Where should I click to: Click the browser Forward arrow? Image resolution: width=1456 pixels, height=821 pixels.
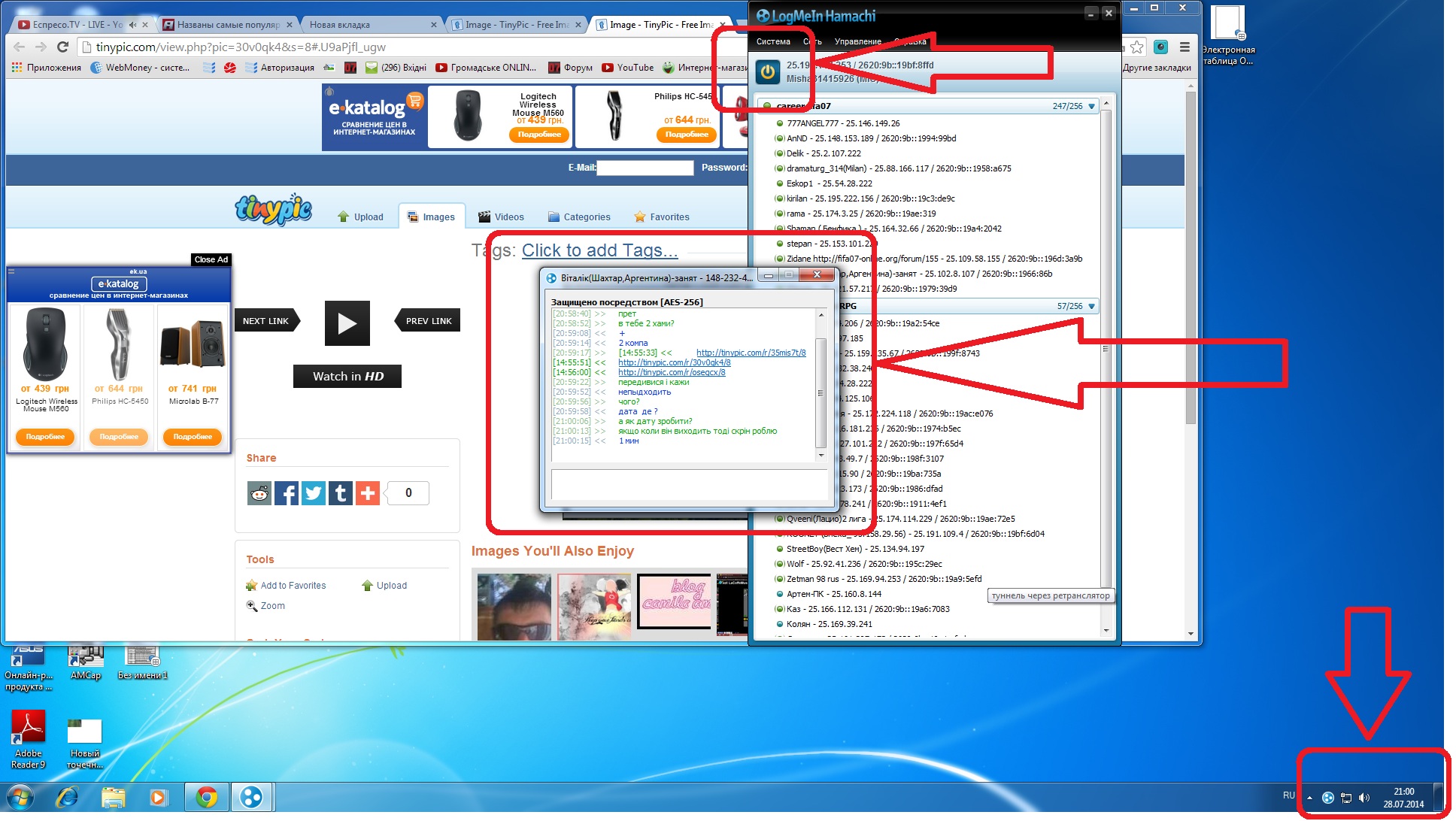click(41, 47)
